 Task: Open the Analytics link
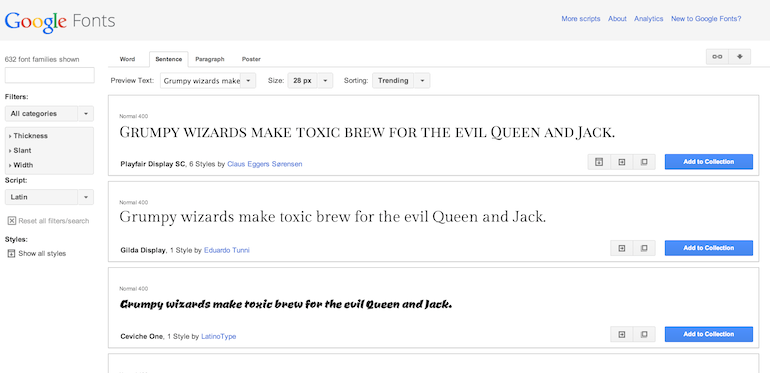pos(649,19)
